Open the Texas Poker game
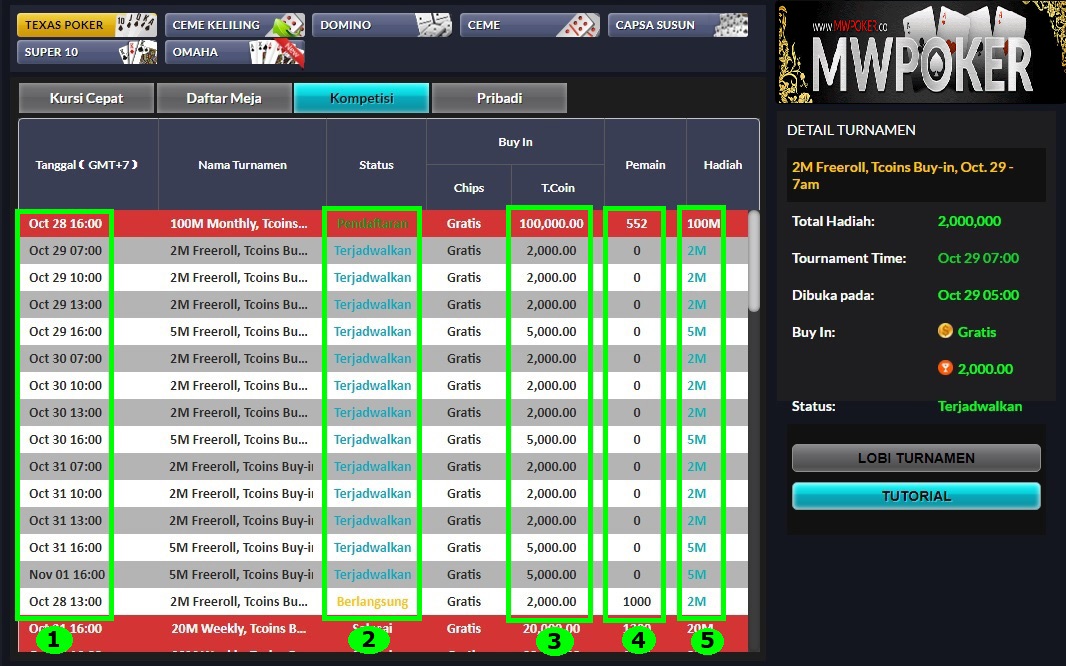The image size is (1066, 666). click(85, 23)
